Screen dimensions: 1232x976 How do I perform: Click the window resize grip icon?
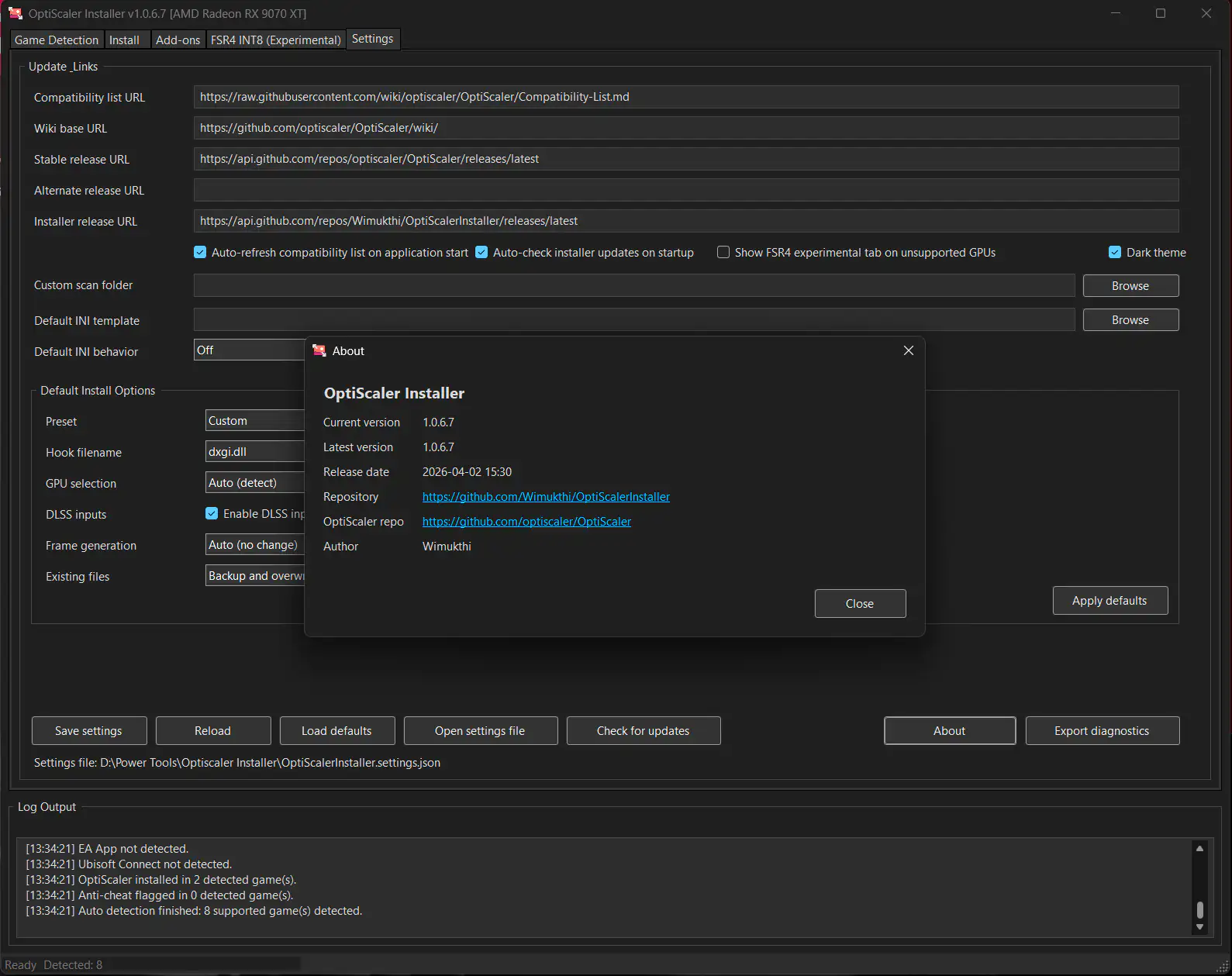pyautogui.click(x=1223, y=967)
